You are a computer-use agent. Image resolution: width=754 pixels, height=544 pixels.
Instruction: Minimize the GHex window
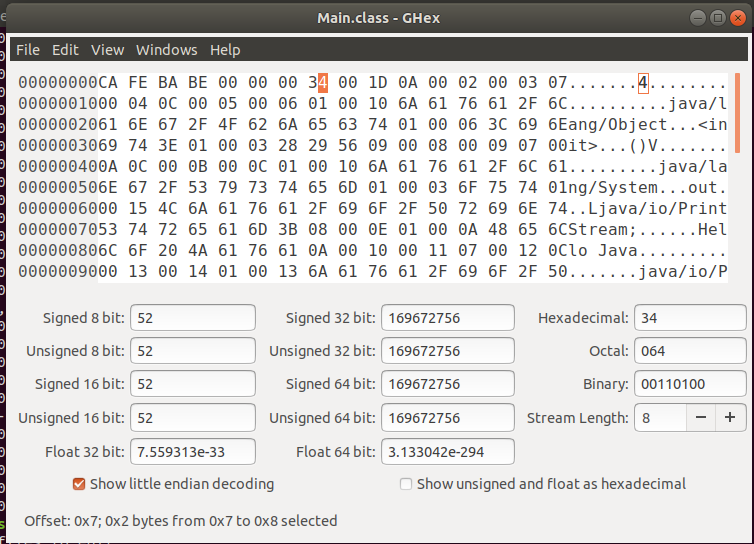[697, 18]
